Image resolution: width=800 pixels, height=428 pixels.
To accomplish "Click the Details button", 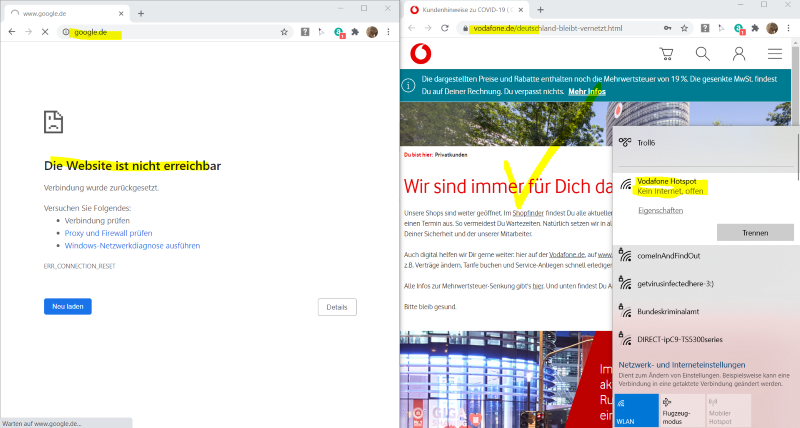I will coord(337,307).
